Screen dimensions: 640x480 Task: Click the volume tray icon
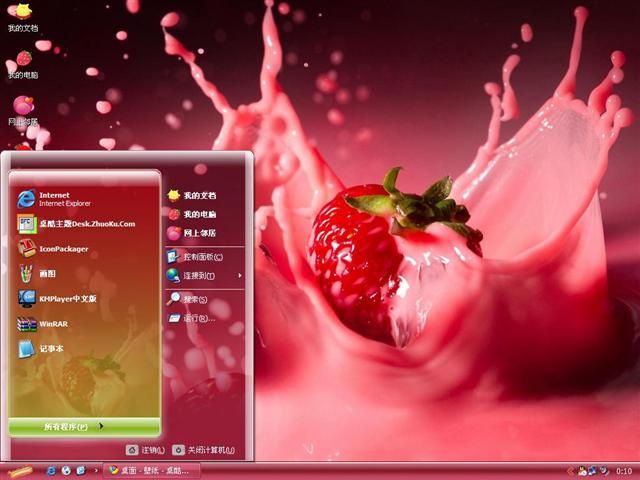coord(604,471)
